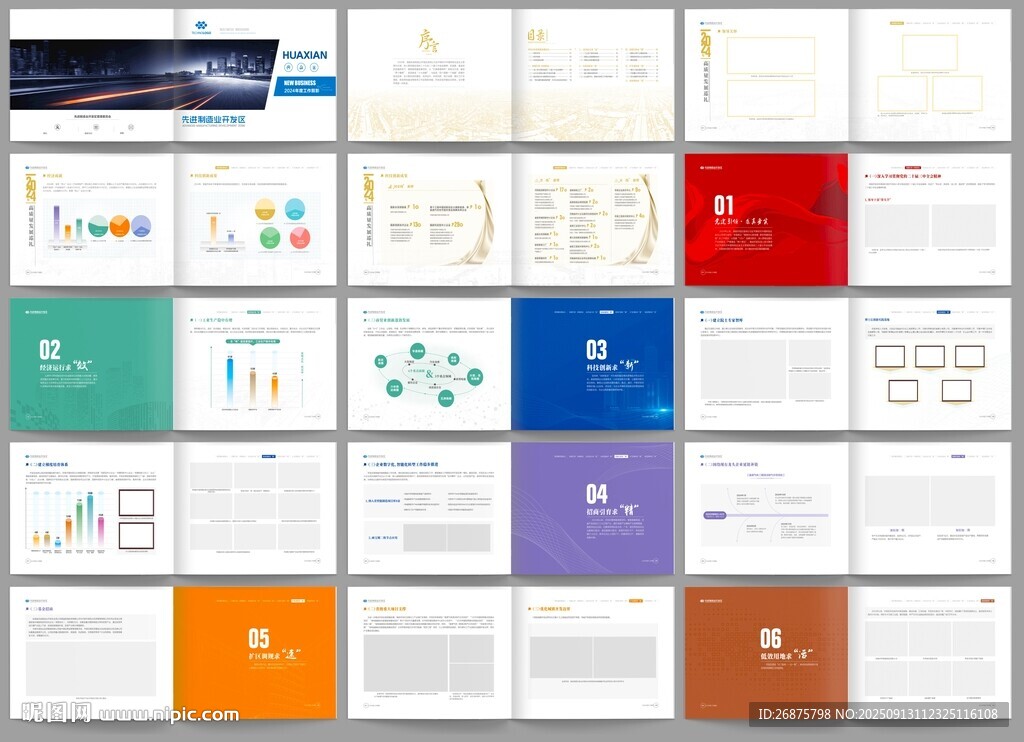Open the green 02 chapter page

pos(91,364)
